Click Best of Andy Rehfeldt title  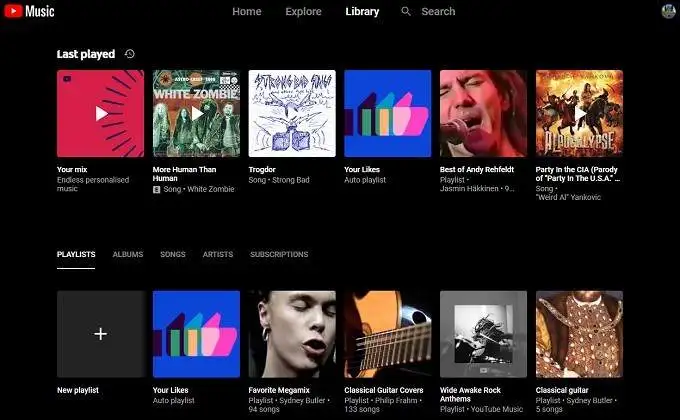(x=477, y=170)
